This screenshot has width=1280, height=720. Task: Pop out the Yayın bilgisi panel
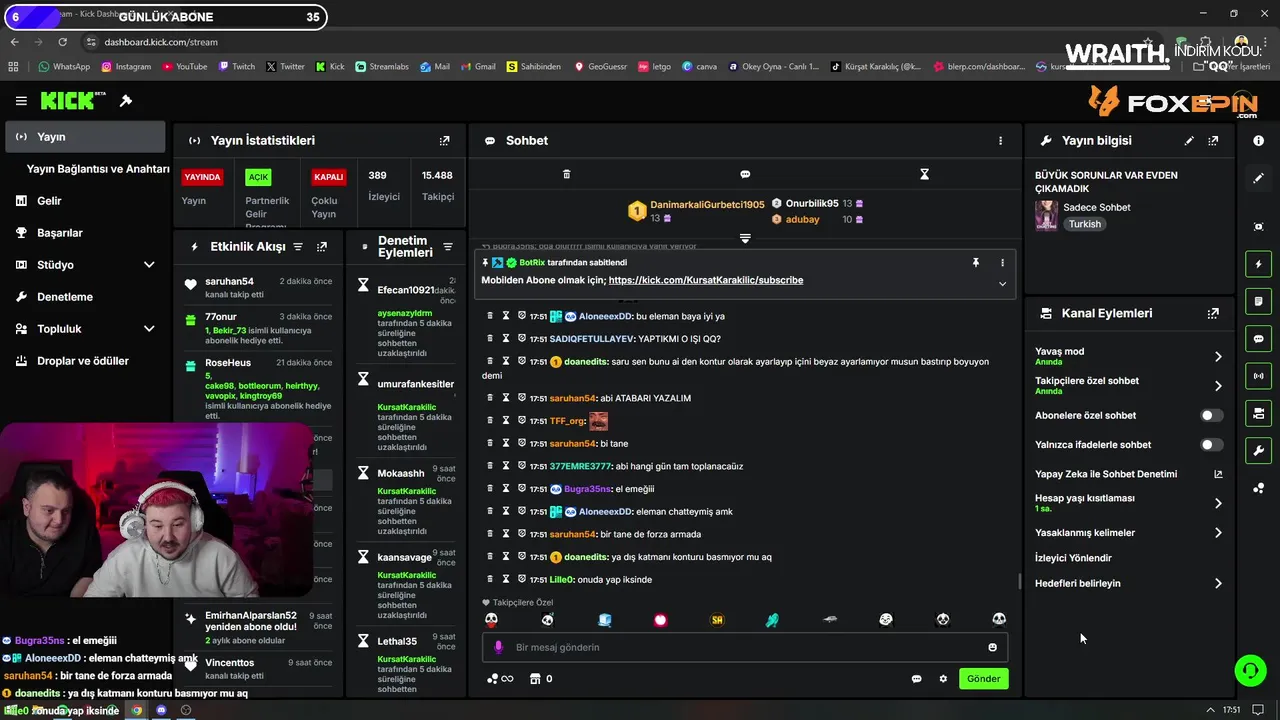coord(1213,141)
